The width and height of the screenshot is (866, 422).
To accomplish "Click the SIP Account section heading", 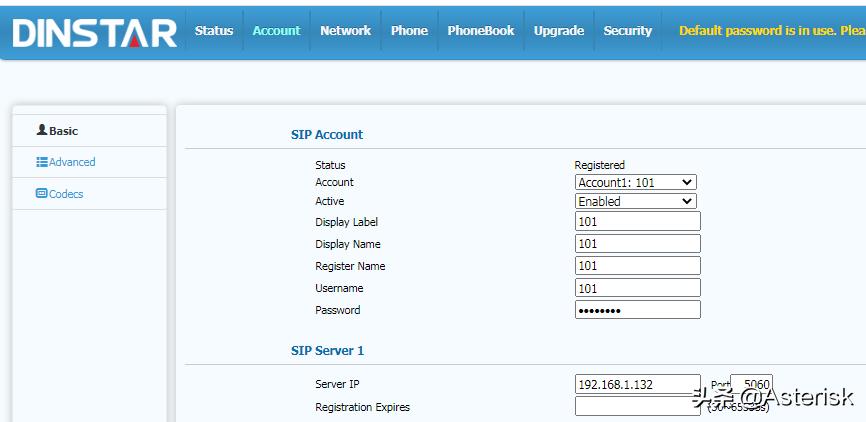I will tap(327, 134).
